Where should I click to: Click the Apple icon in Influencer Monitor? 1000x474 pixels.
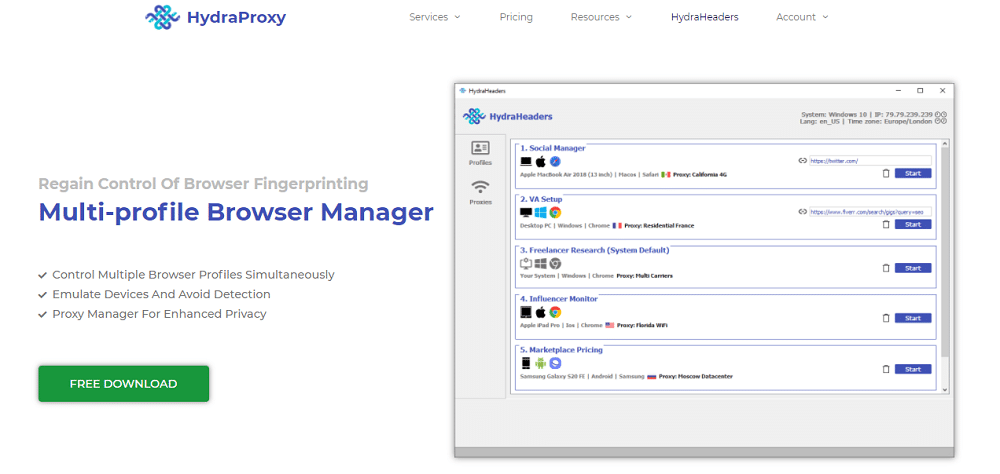click(541, 312)
